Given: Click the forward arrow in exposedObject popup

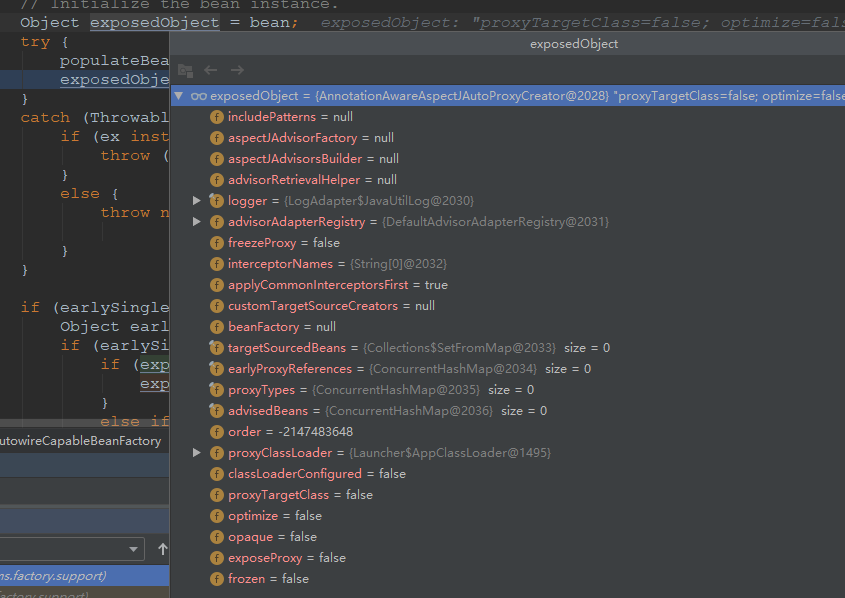Looking at the screenshot, I should 237,70.
